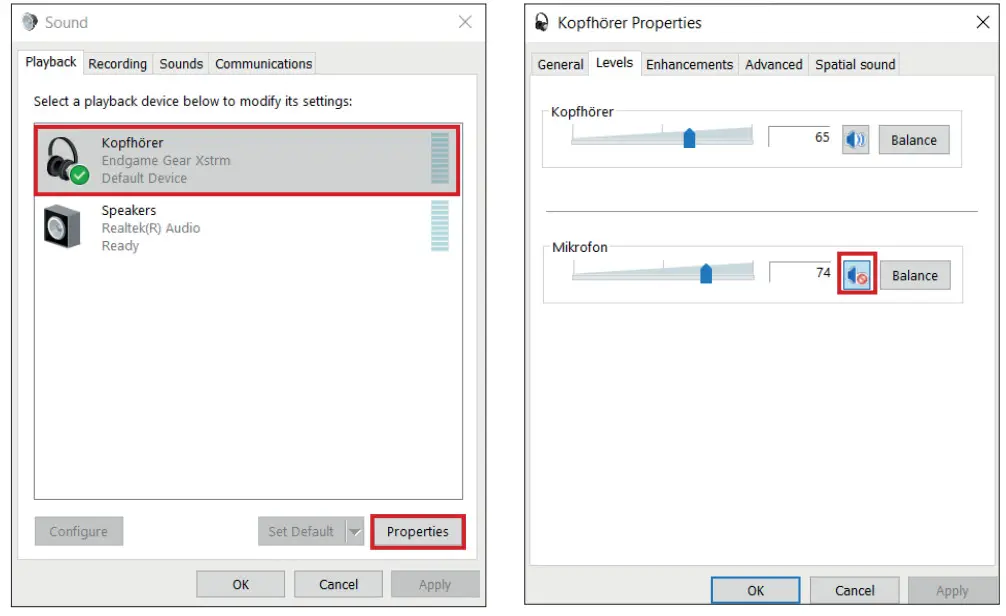Switch to the Enhancements tab
The image size is (1006, 616).
click(x=689, y=64)
